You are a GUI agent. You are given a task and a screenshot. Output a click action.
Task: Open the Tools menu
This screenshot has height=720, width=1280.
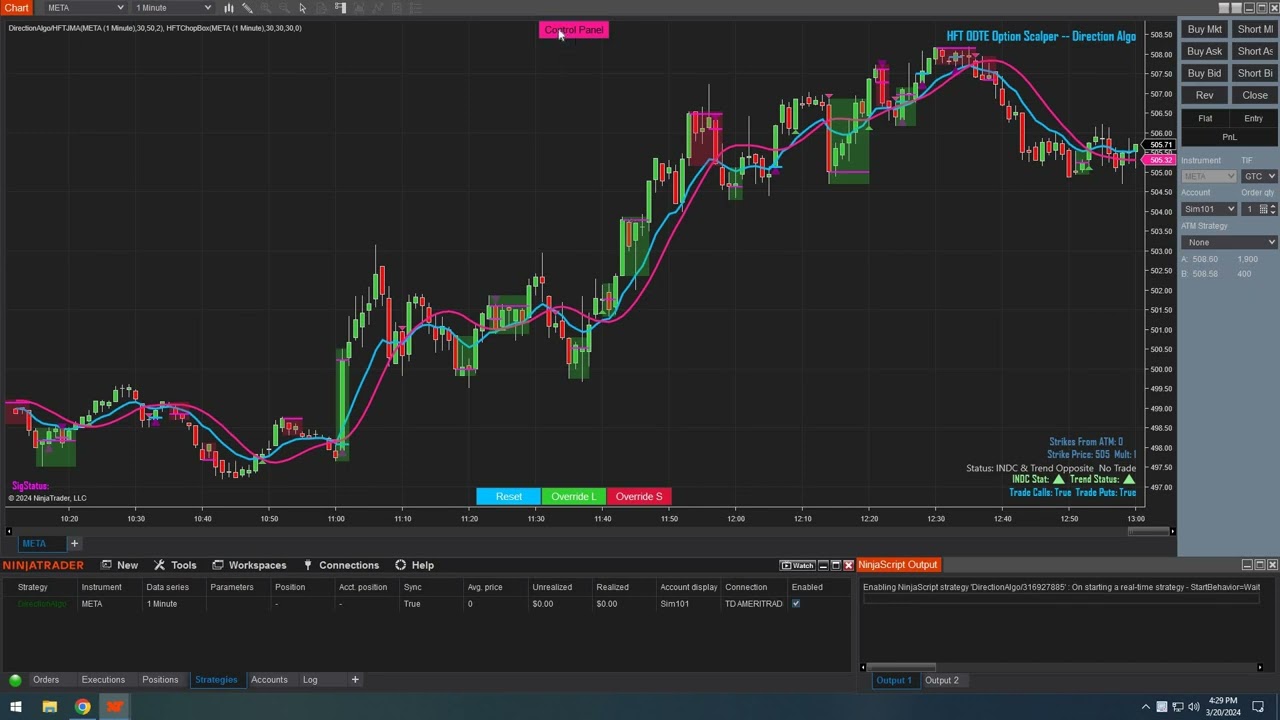click(175, 565)
